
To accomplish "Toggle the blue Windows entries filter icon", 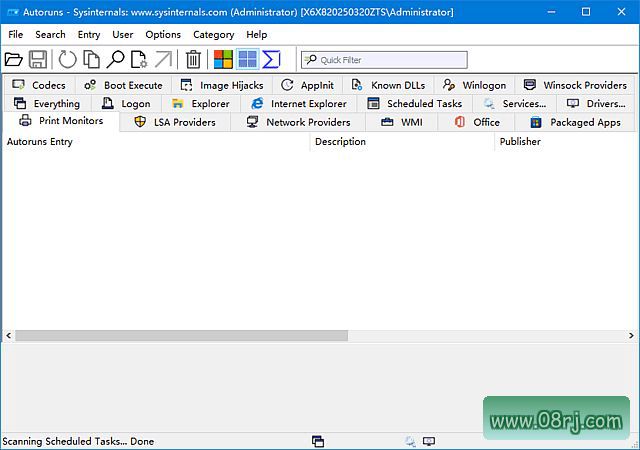I will pyautogui.click(x=248, y=60).
